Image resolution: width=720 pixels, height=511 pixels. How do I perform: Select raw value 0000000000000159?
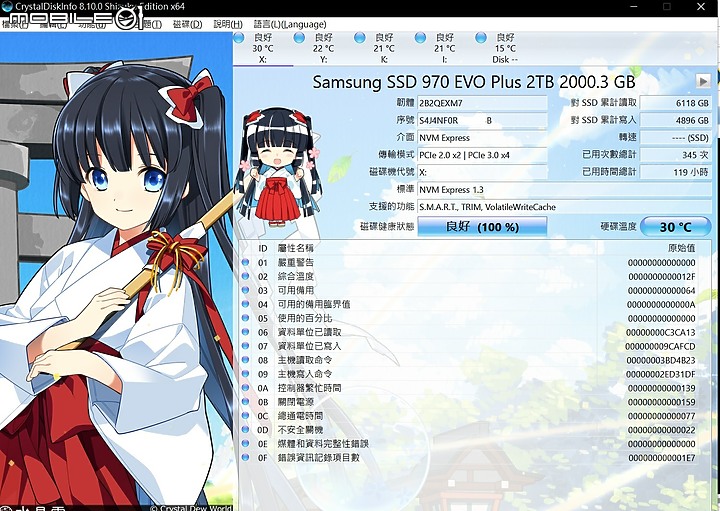[x=662, y=402]
